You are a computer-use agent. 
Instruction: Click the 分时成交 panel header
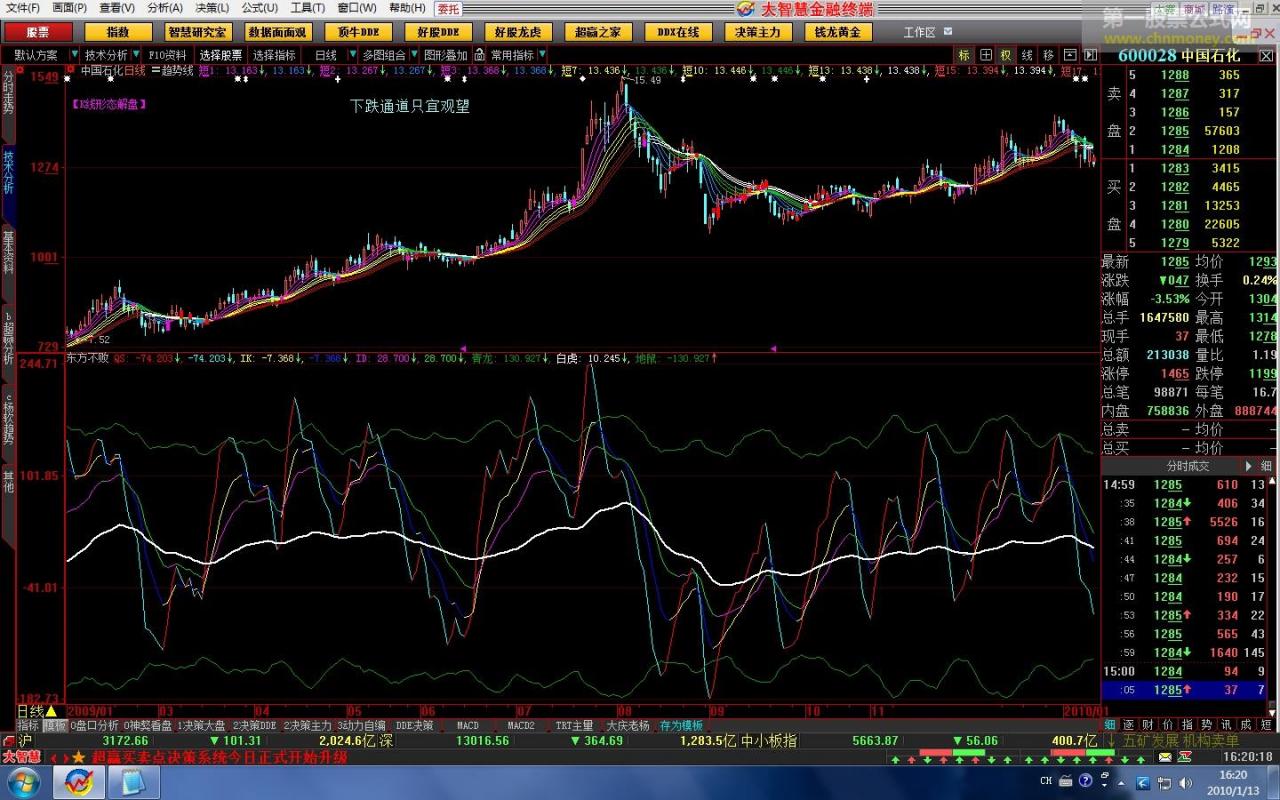[1188, 466]
